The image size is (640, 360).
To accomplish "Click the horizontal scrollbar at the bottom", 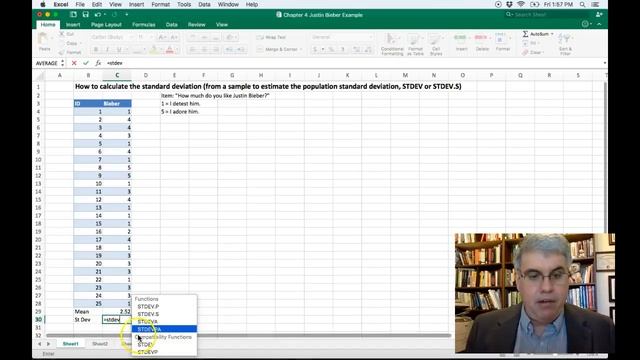I will (x=249, y=336).
